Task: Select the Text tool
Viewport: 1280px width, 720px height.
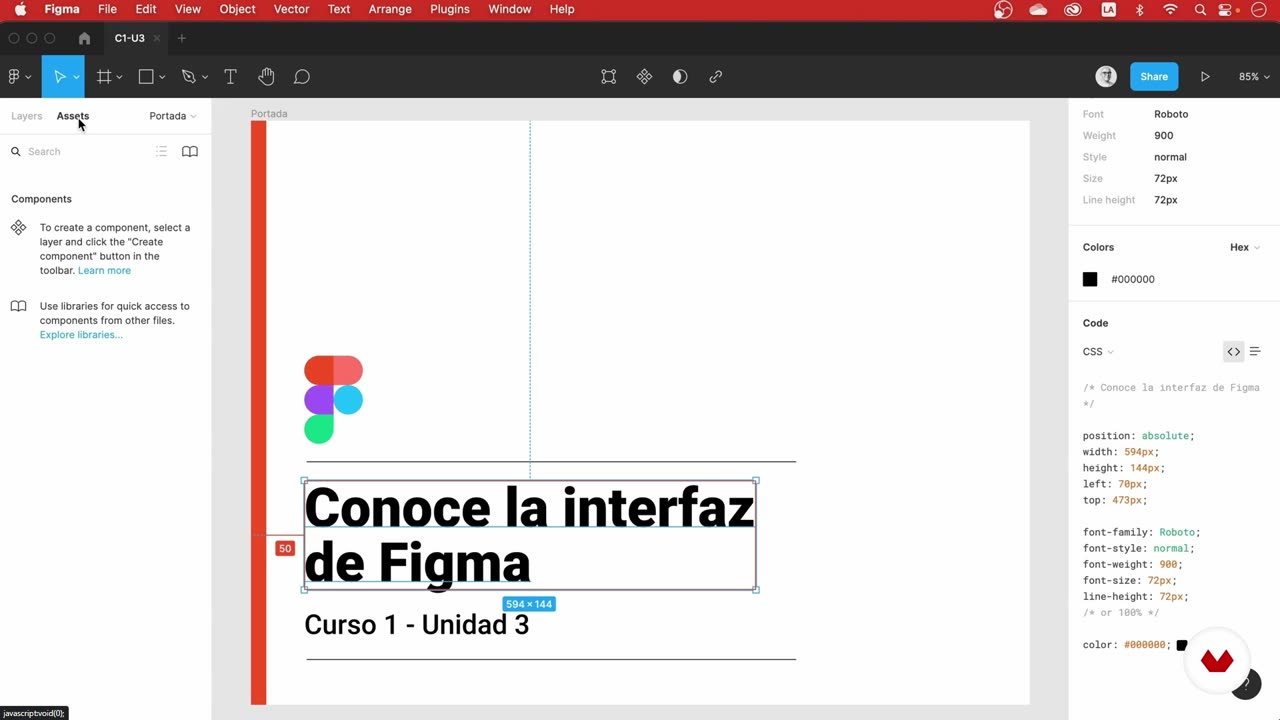Action: point(230,76)
